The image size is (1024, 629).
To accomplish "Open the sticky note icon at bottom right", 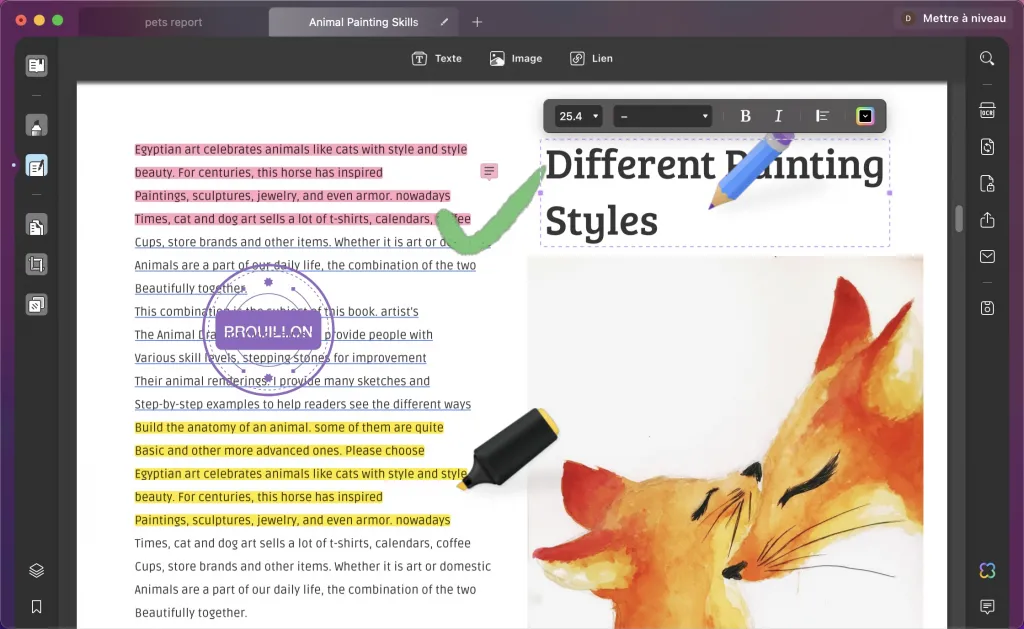I will [x=987, y=607].
